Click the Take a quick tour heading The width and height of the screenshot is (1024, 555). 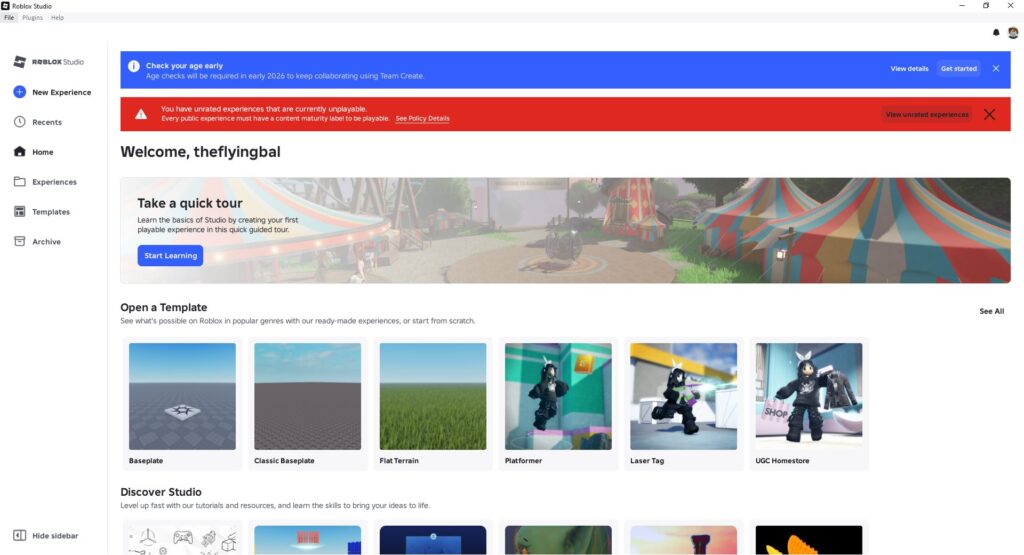(x=189, y=203)
